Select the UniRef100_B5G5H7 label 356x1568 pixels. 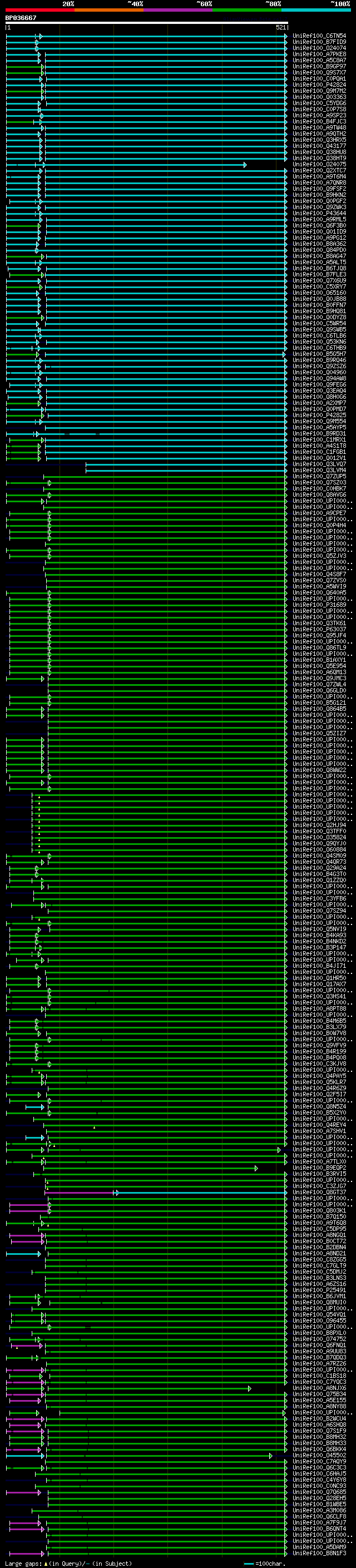[319, 354]
